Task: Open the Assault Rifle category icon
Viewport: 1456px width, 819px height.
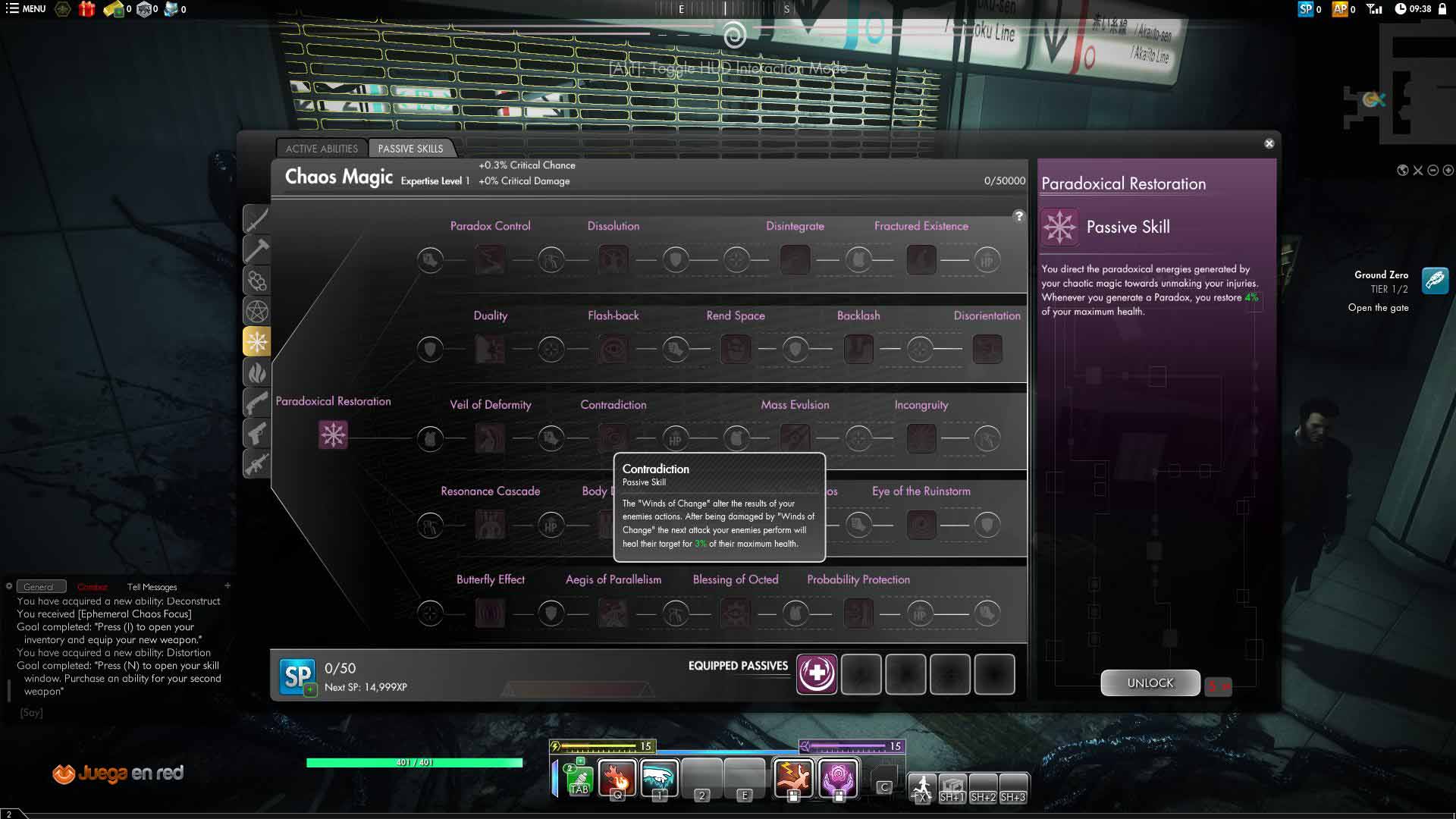Action: click(257, 463)
